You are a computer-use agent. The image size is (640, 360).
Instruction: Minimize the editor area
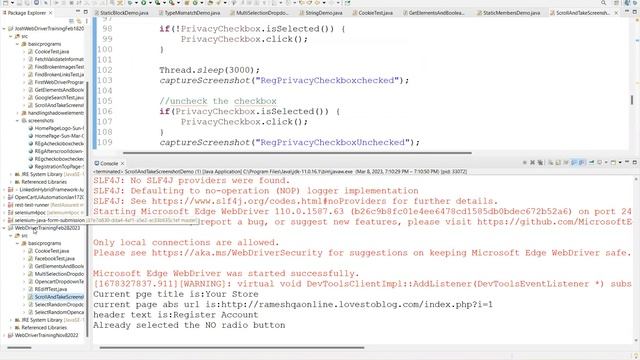[x=627, y=12]
